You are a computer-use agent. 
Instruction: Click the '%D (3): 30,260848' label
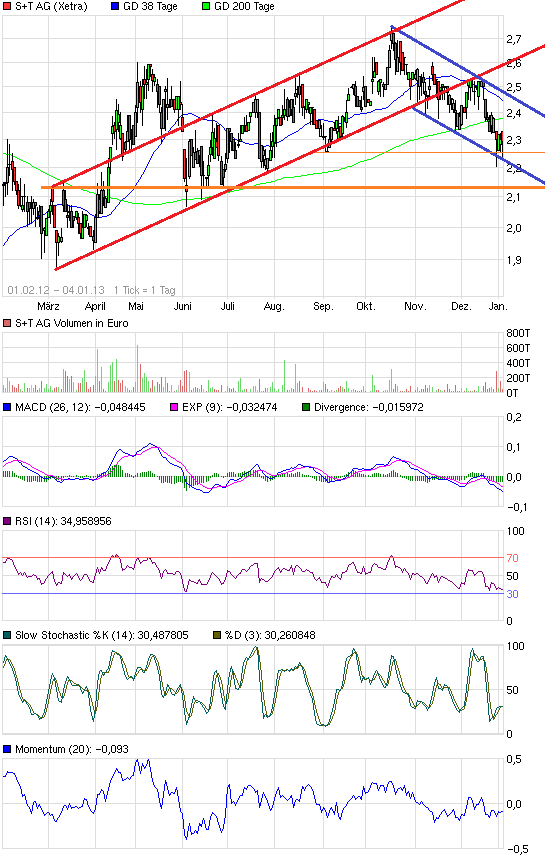(270, 635)
